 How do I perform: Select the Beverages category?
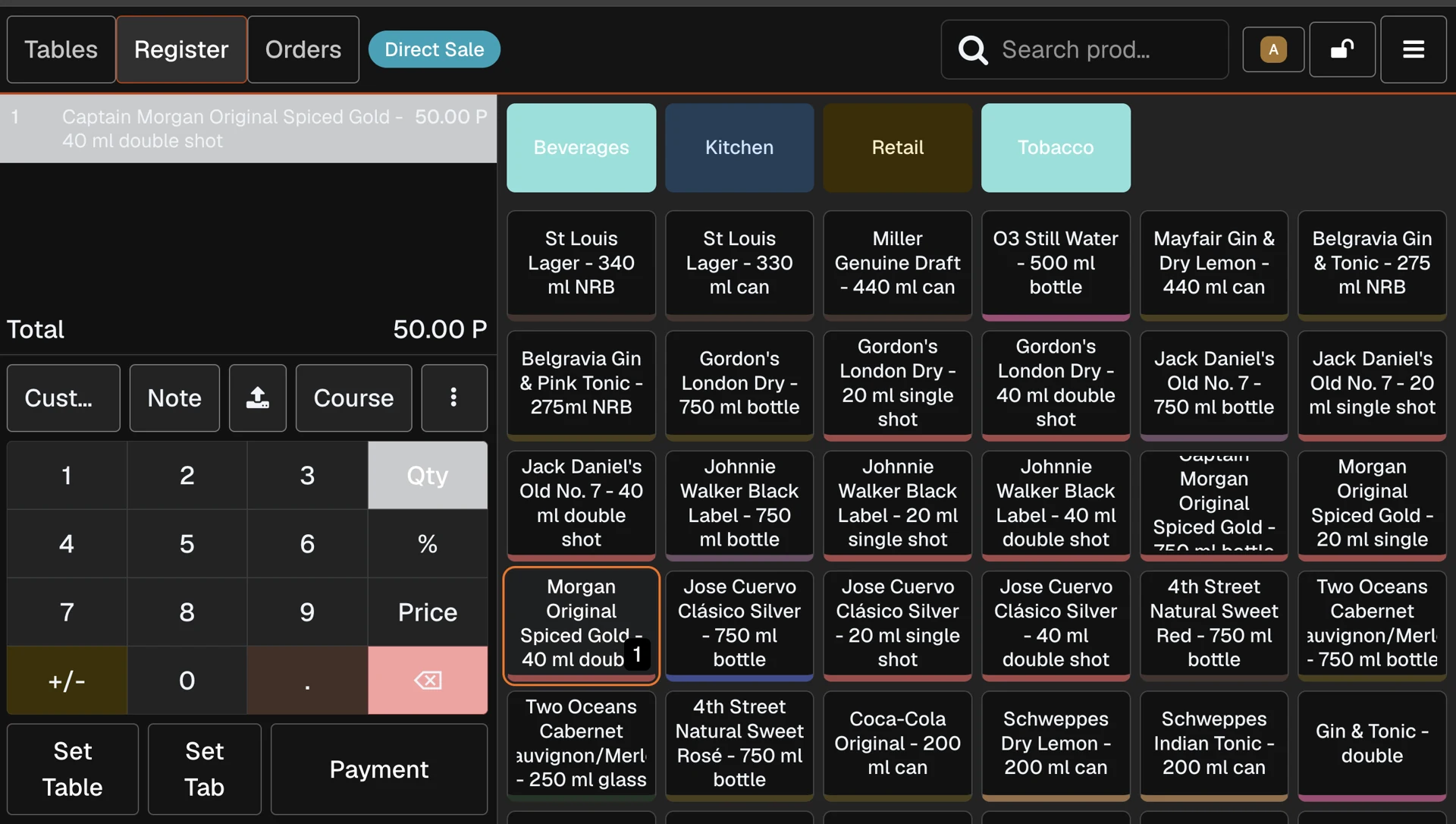[581, 147]
